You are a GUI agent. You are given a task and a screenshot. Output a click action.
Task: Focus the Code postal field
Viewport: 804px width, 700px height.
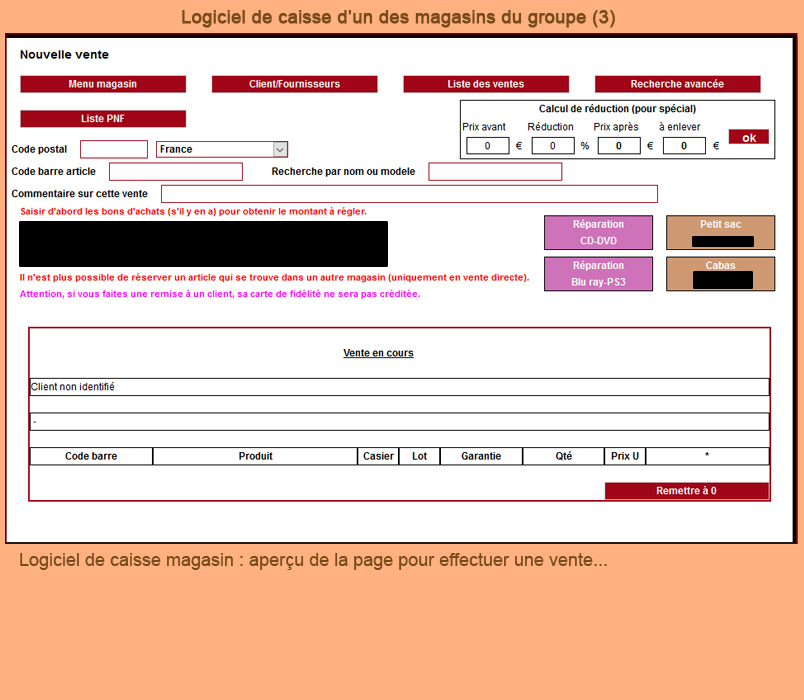tap(114, 149)
